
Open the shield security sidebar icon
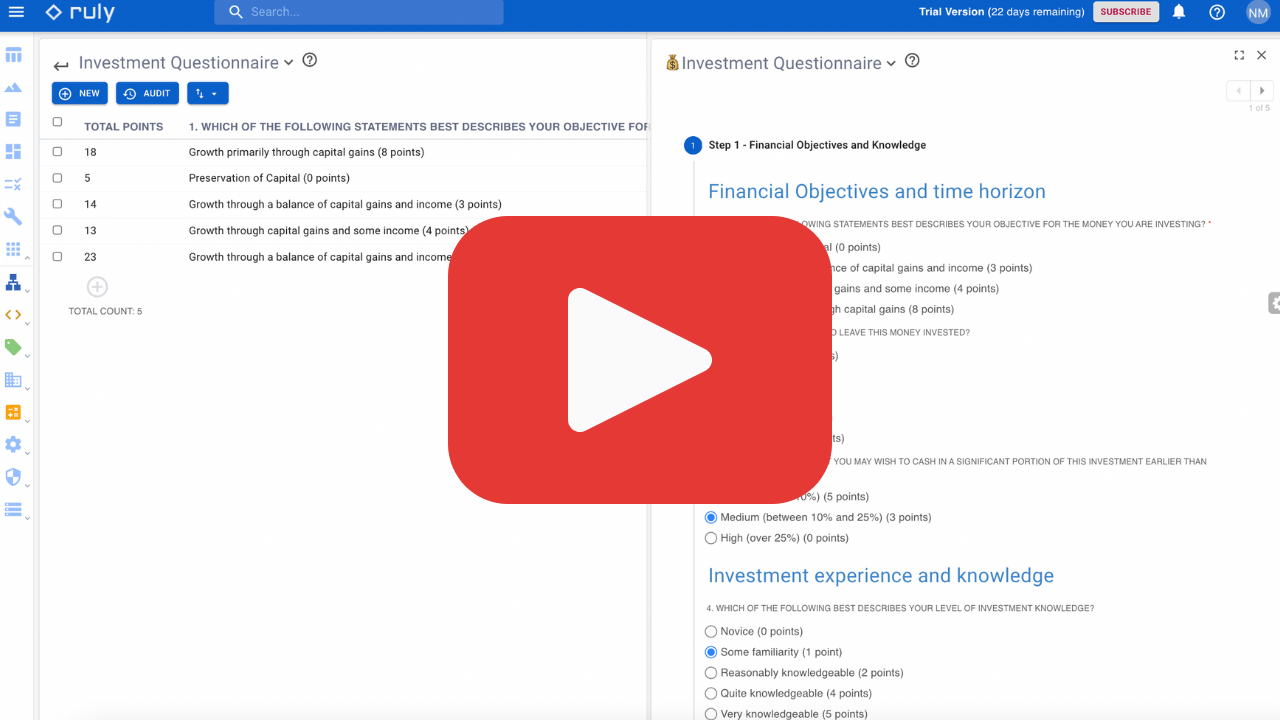coord(13,477)
